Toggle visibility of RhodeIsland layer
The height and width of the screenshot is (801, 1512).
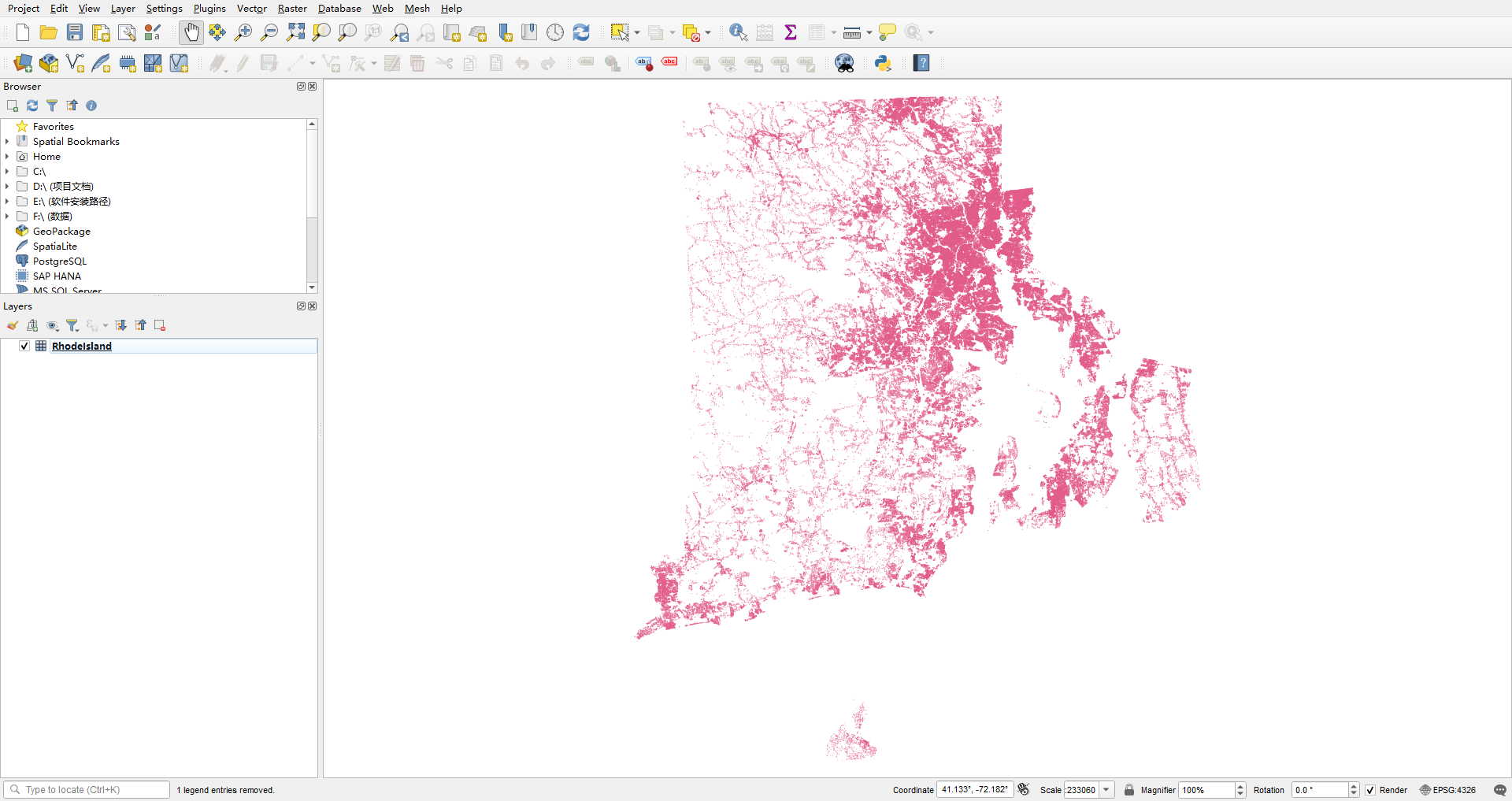click(24, 346)
